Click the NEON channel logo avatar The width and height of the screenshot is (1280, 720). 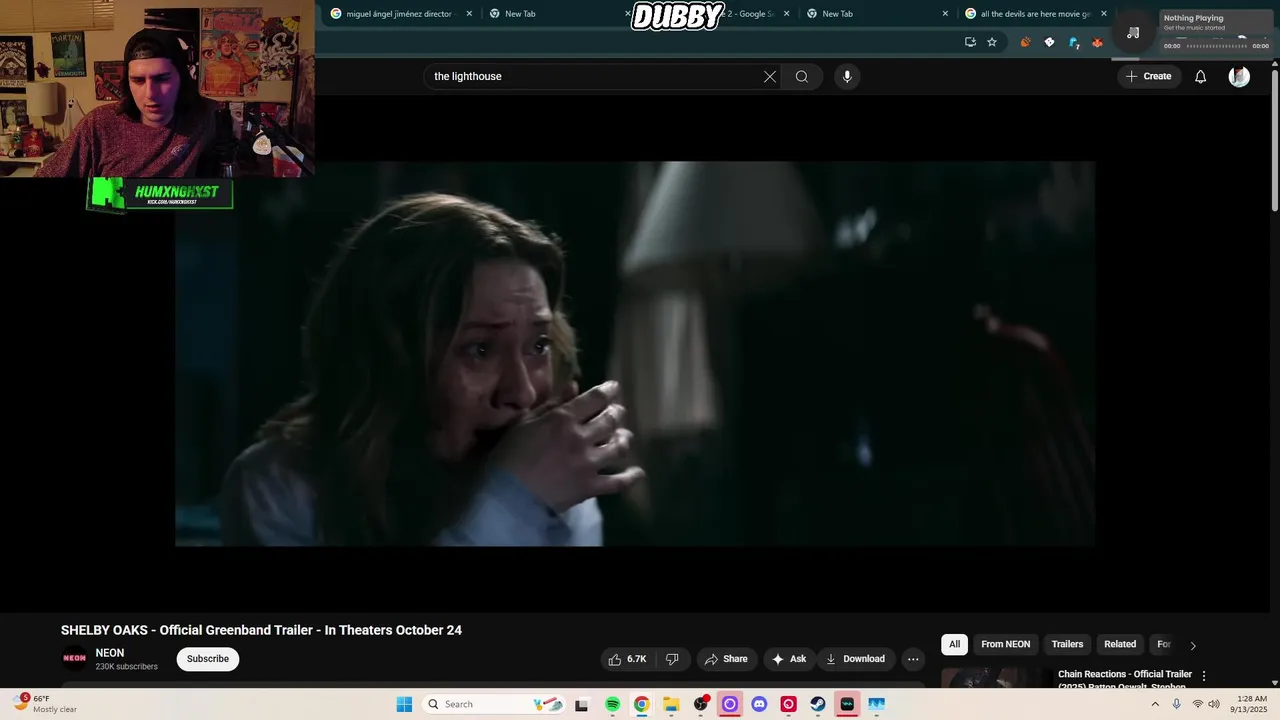(x=75, y=658)
